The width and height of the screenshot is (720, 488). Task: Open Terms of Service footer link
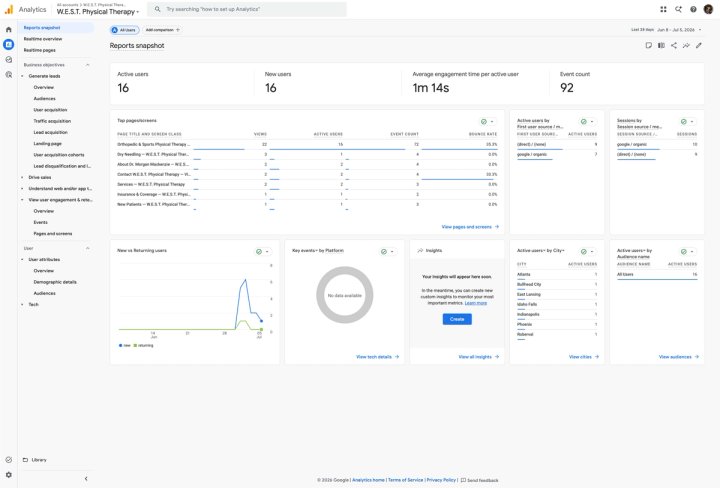(x=405, y=480)
